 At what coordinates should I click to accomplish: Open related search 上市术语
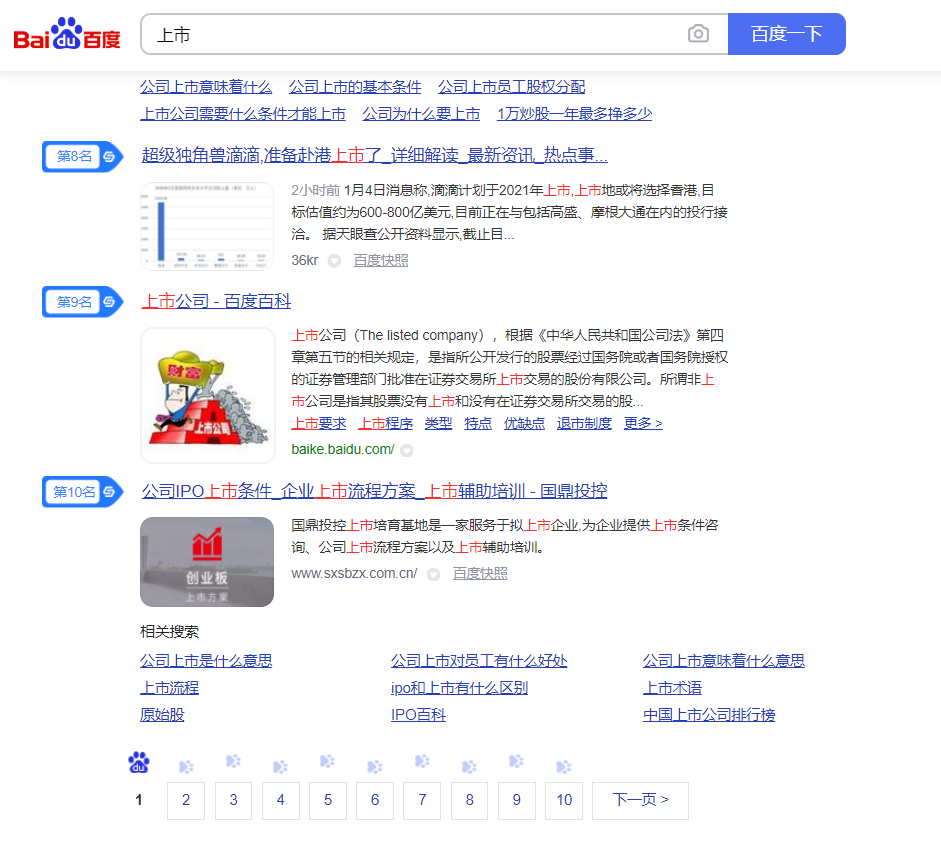click(672, 688)
